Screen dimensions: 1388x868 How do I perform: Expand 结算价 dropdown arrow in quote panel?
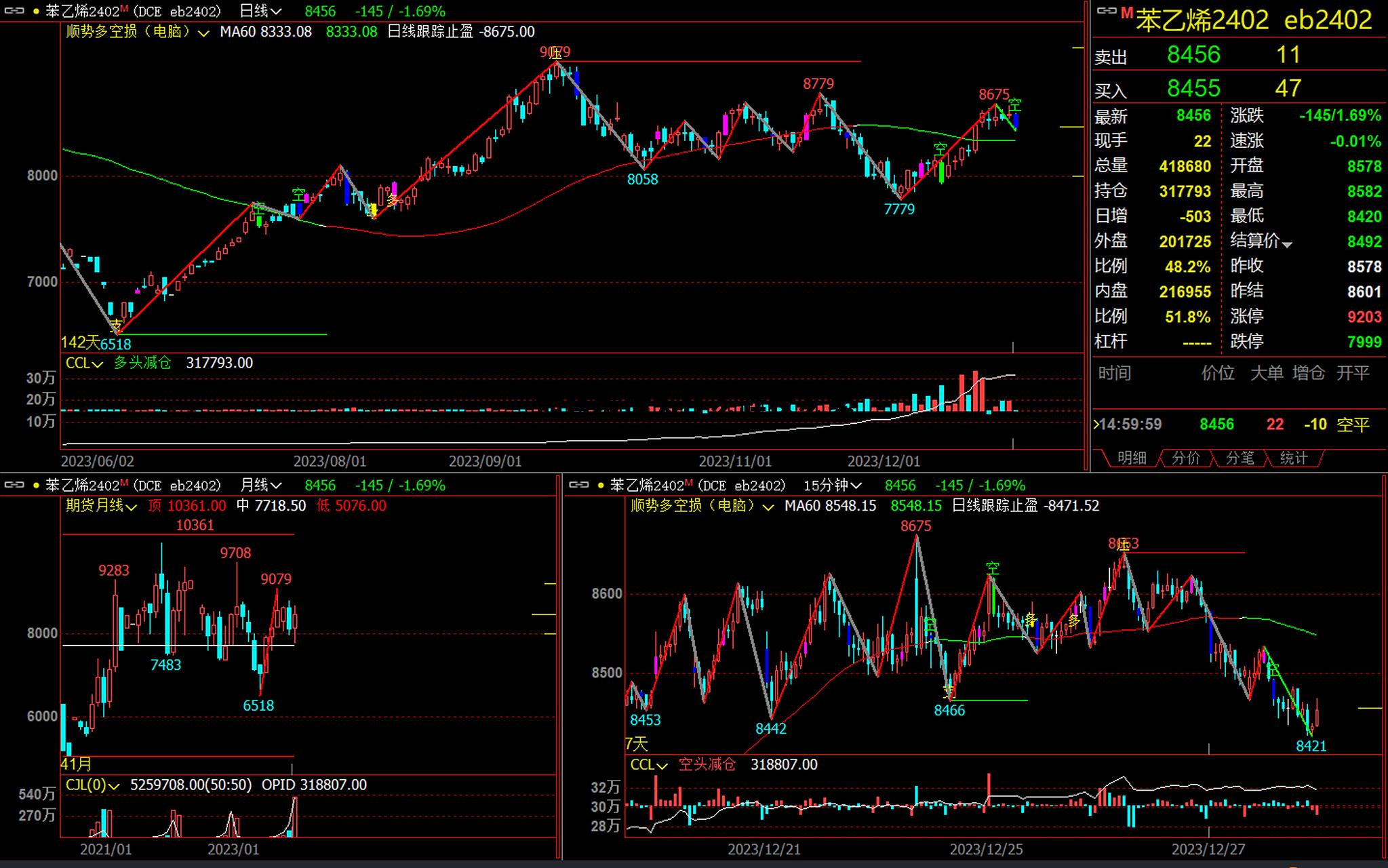pyautogui.click(x=1286, y=244)
